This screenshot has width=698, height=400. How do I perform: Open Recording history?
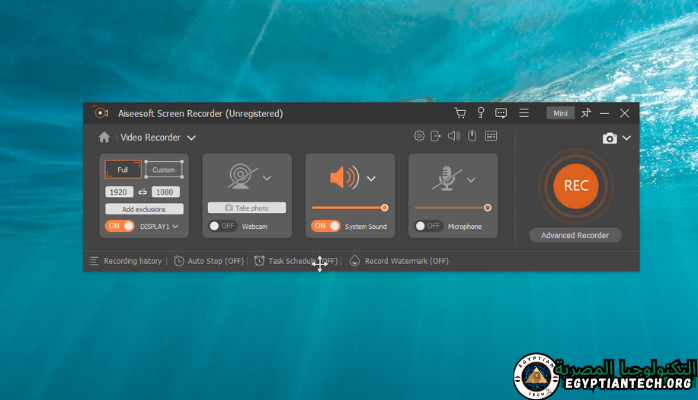point(125,261)
